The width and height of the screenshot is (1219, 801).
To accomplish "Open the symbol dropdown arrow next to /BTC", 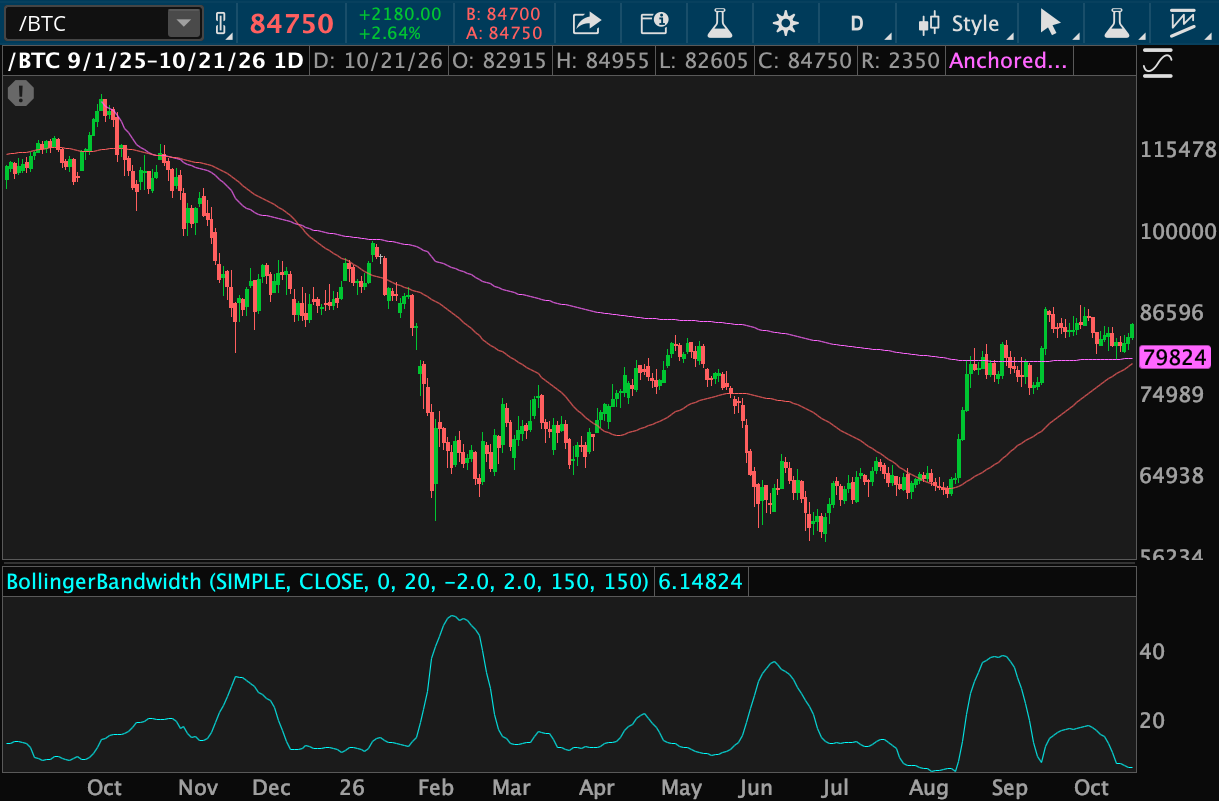I will tap(184, 23).
